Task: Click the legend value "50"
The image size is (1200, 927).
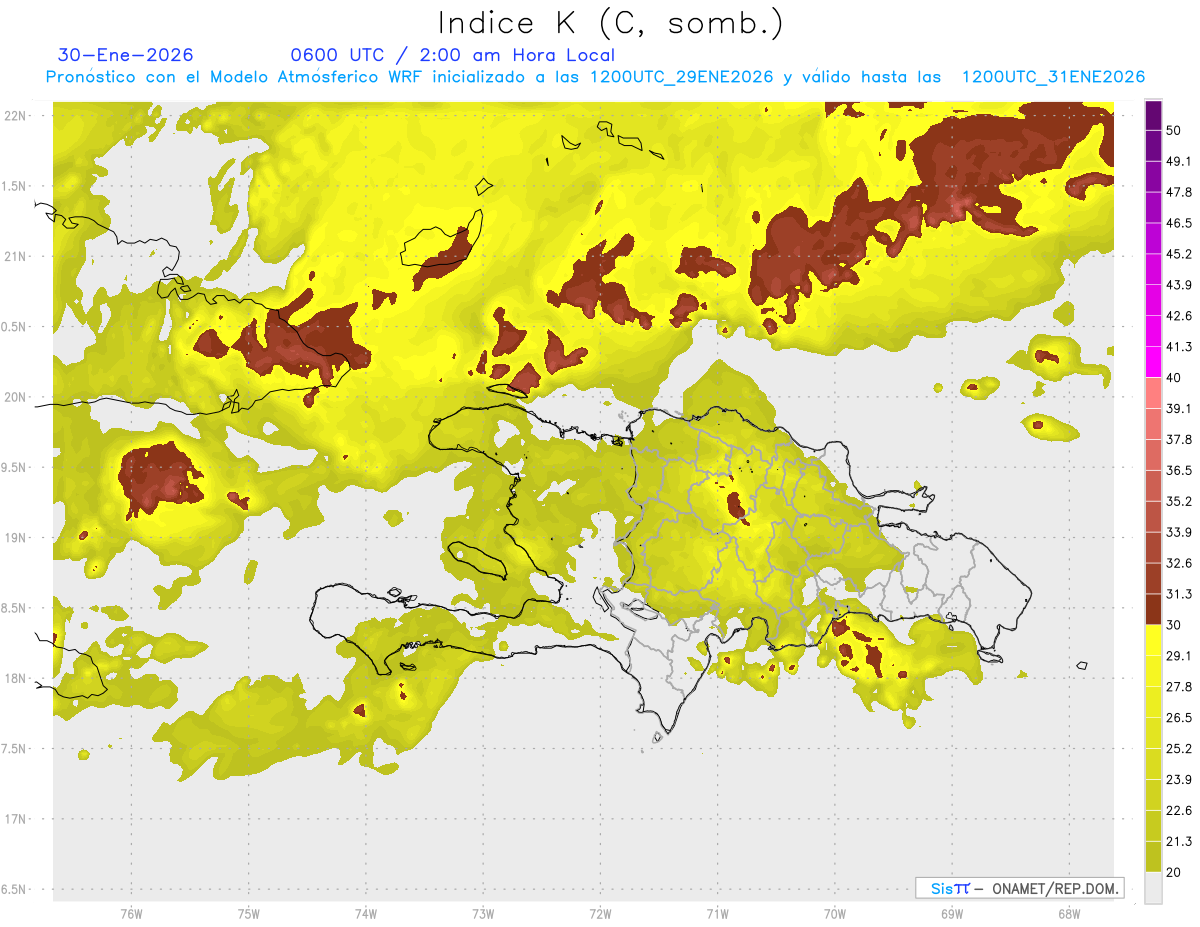Action: 1174,130
